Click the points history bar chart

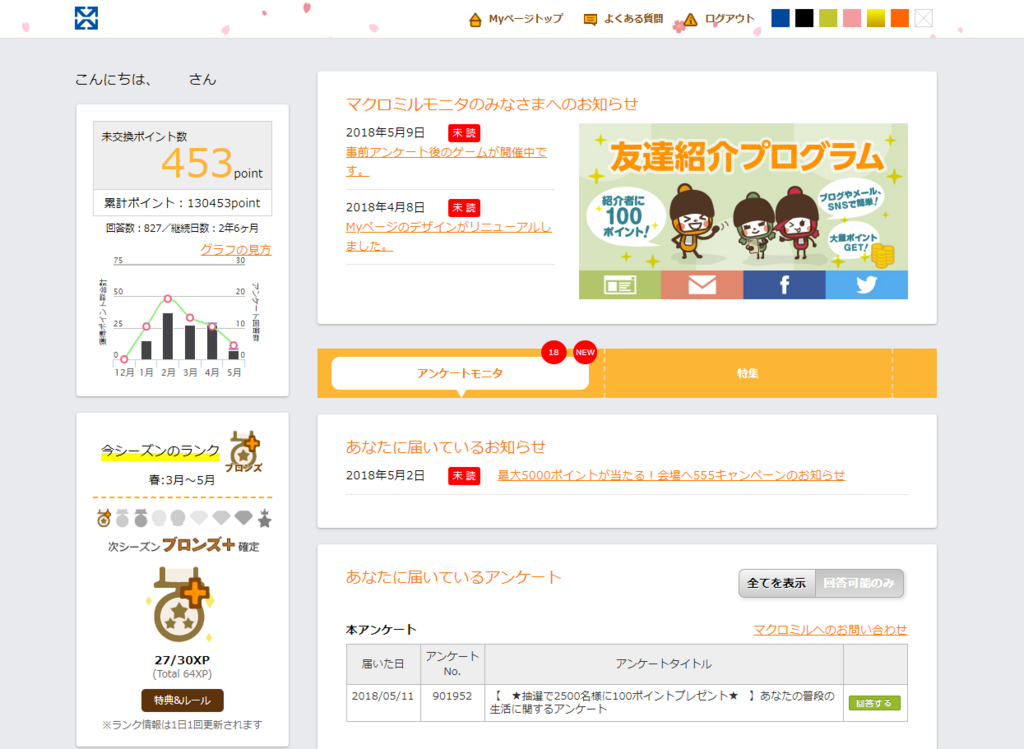coord(180,318)
